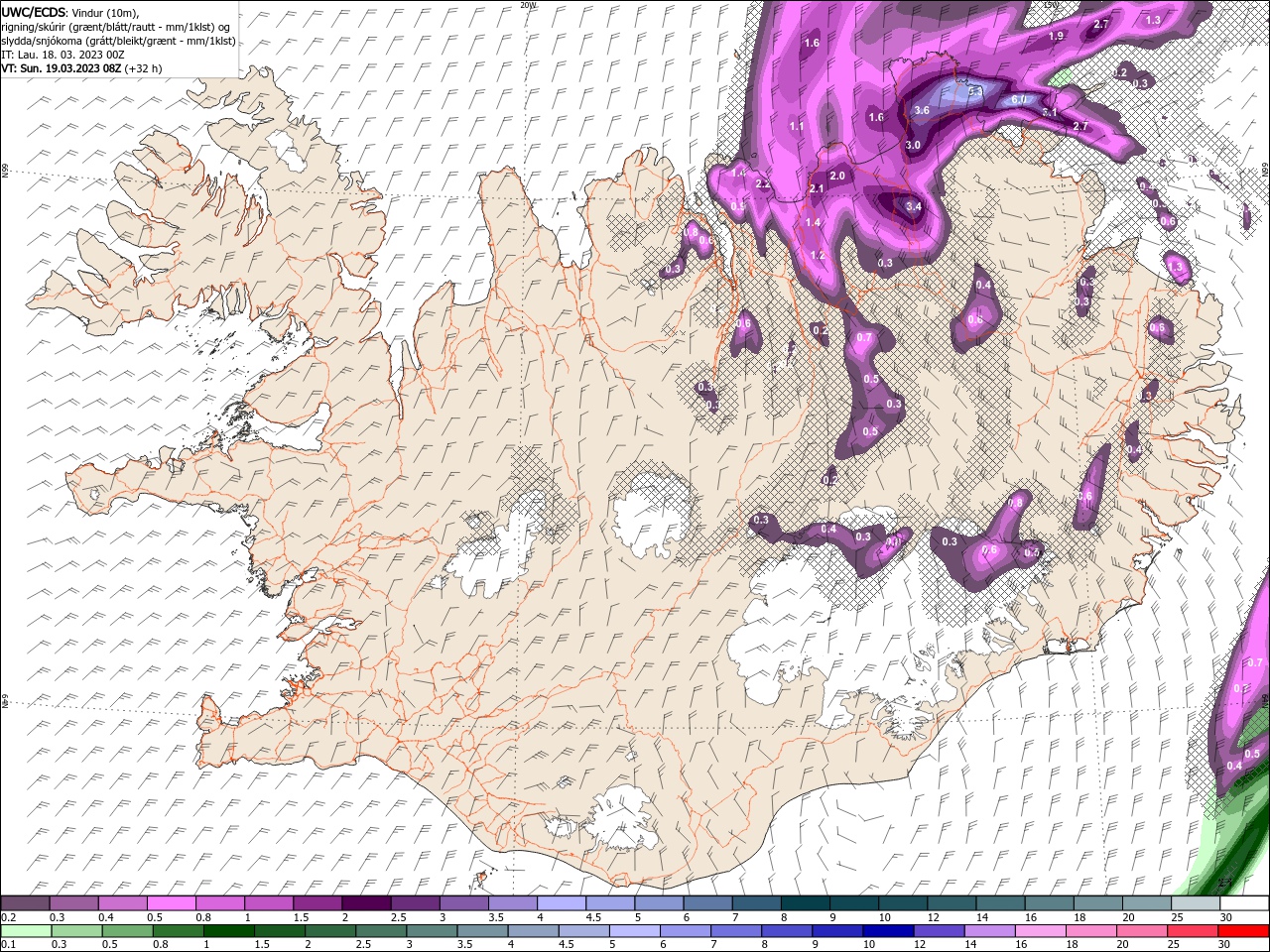The width and height of the screenshot is (1270, 952).
Task: Click the 1.9 precipitation value on the map
Action: [1056, 36]
